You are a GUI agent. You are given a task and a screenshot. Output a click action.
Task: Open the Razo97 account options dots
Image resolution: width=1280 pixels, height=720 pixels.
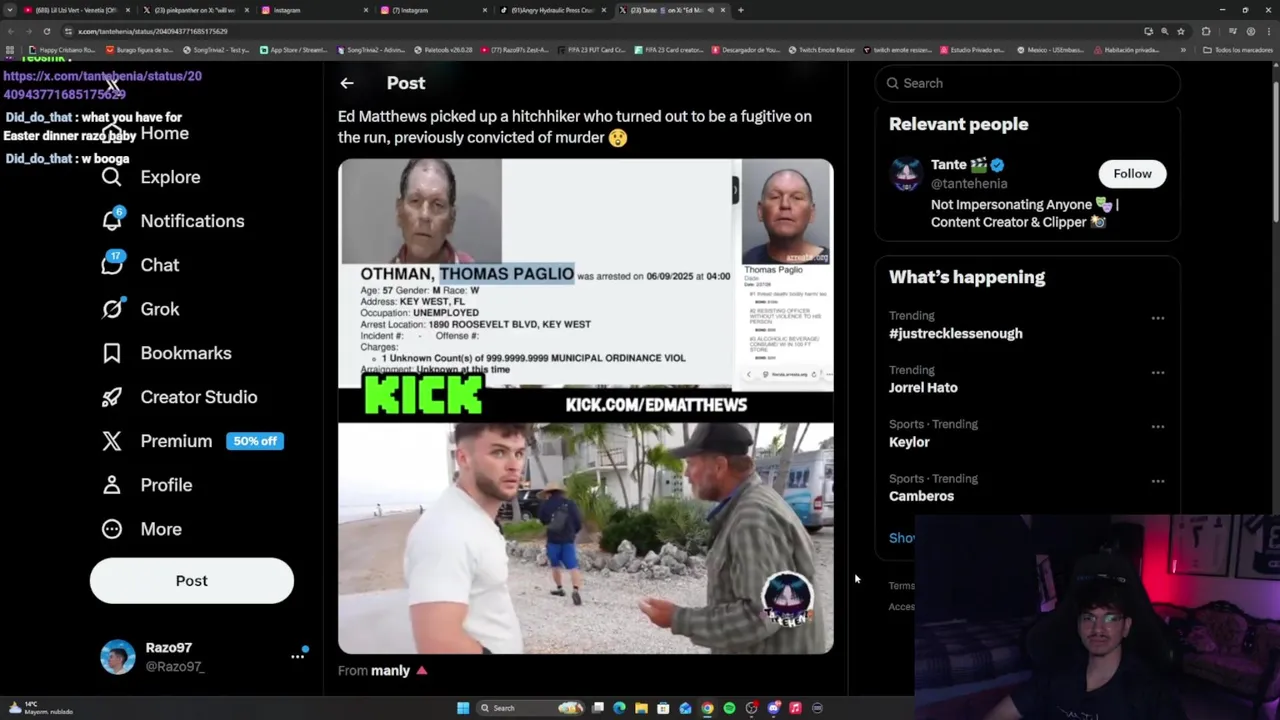point(297,656)
